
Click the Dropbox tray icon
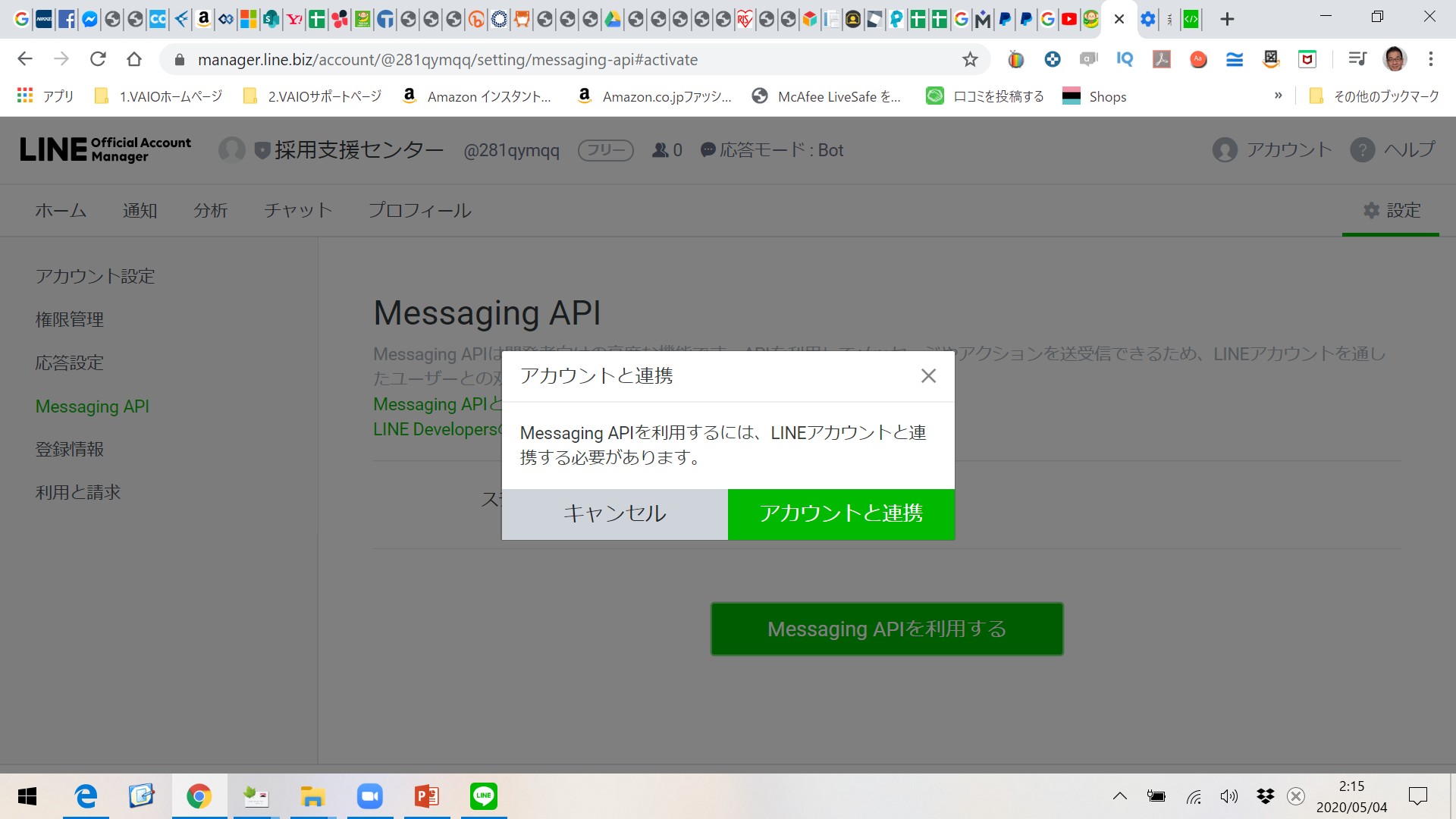pos(1265,796)
